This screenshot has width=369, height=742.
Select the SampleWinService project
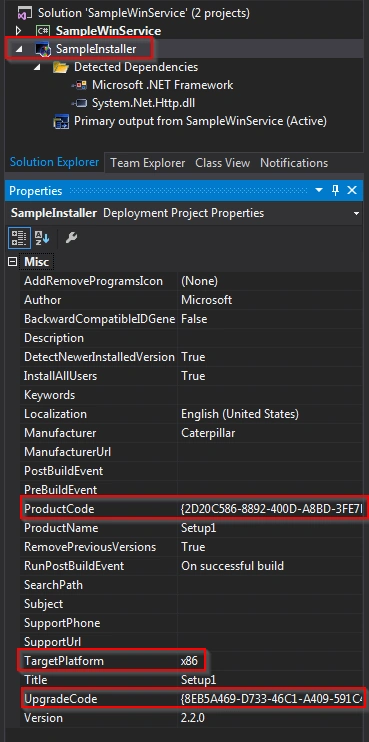point(108,31)
